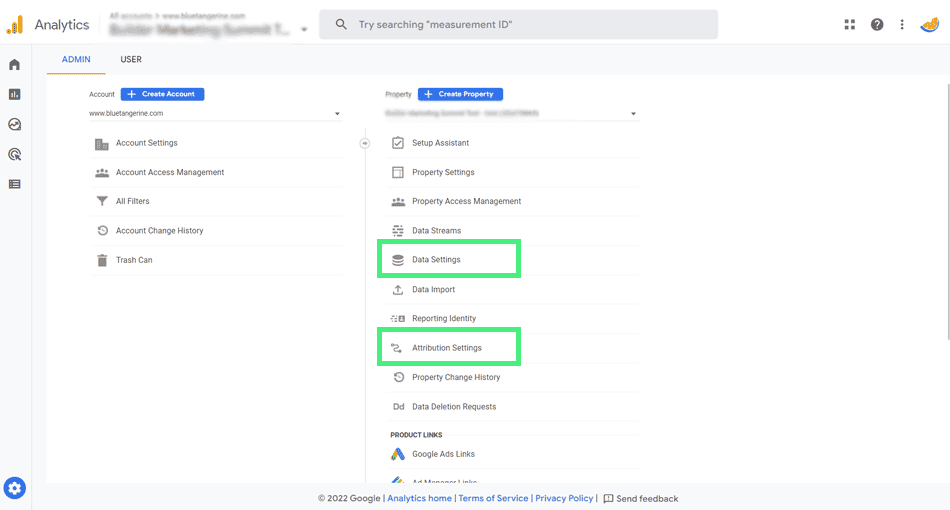Open the Analytics home footer link
Screen dimensions: 950x510
tap(419, 498)
